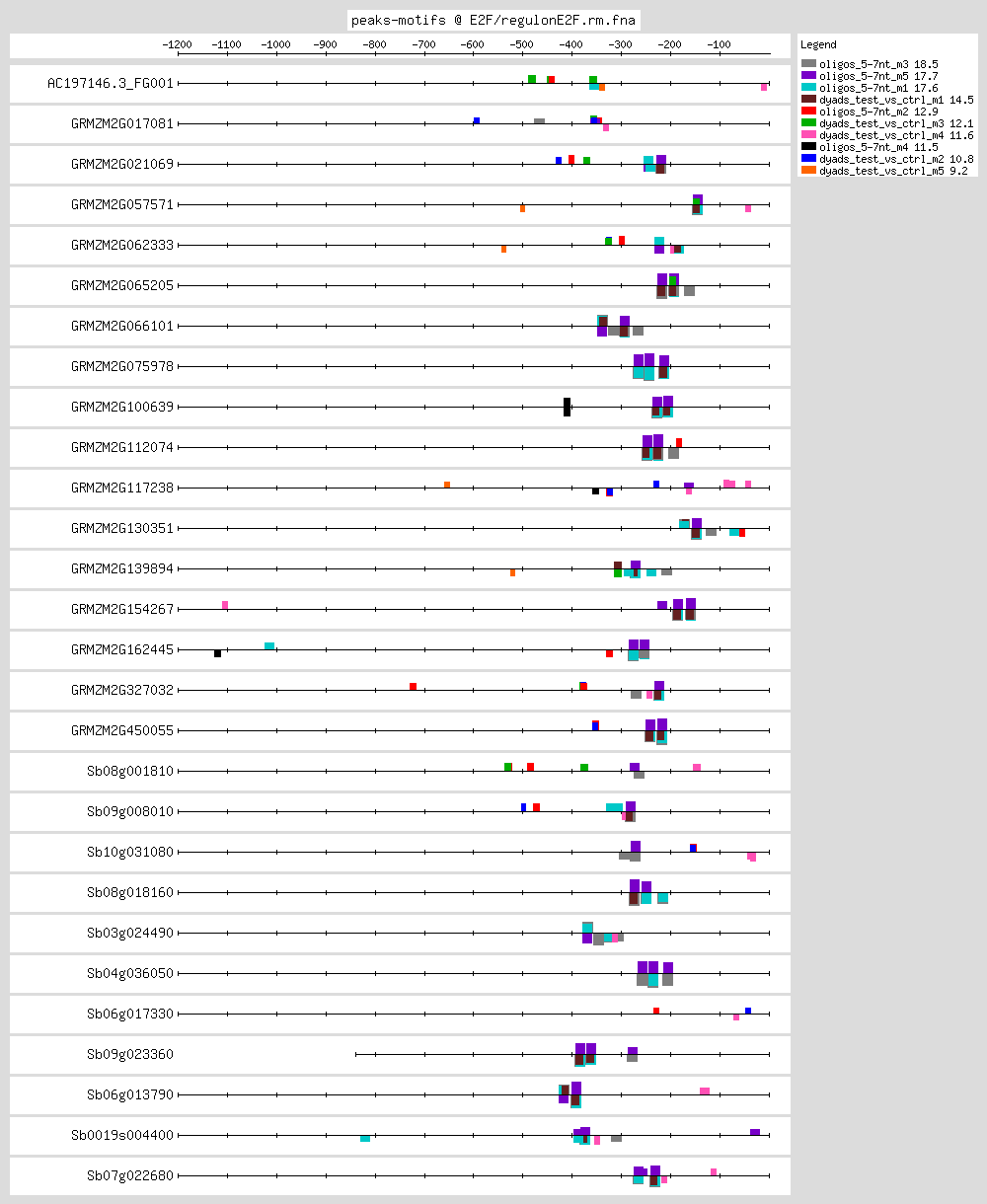Open the Sb09g023360 sequence label
This screenshot has width=987, height=1204.
click(x=130, y=1054)
